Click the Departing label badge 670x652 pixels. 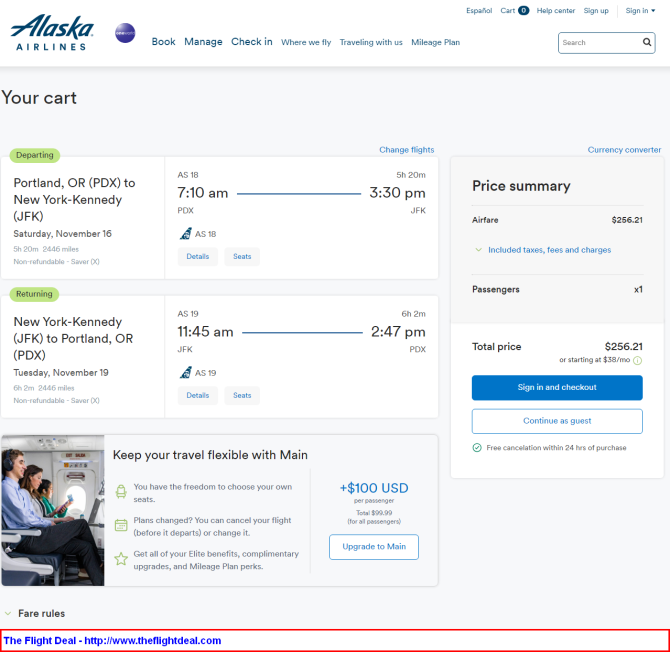click(35, 155)
